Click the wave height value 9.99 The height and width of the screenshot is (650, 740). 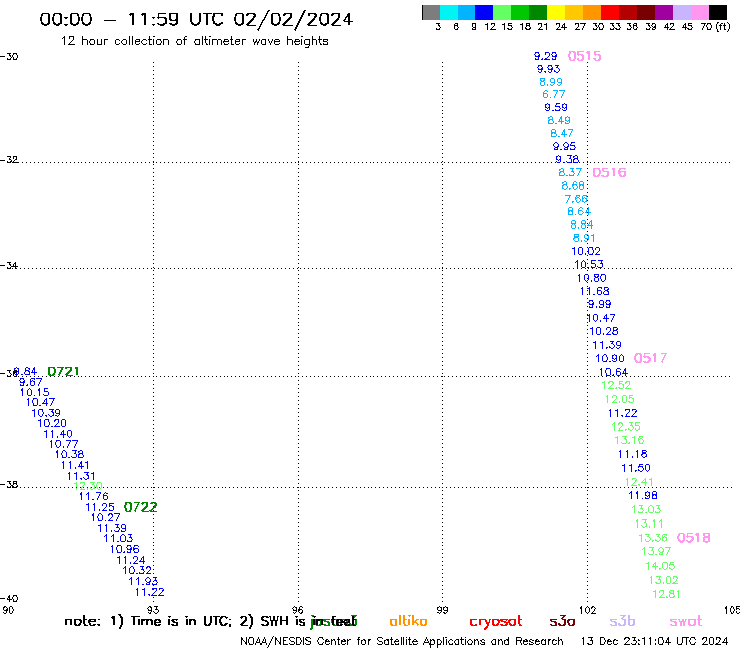tap(599, 304)
